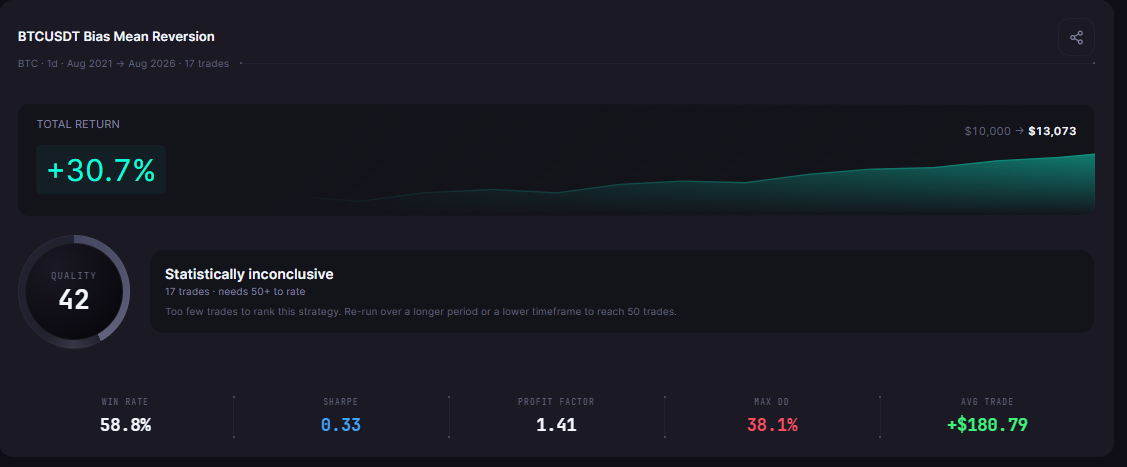Click the 58.8% win rate value
The height and width of the screenshot is (467, 1127).
125,425
